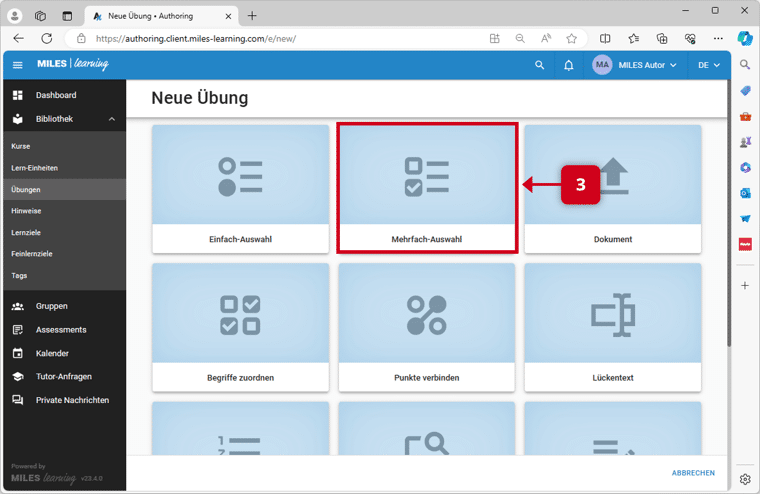Viewport: 760px width, 494px height.
Task: Reload the page with browser refresh button
Action: pos(46,38)
